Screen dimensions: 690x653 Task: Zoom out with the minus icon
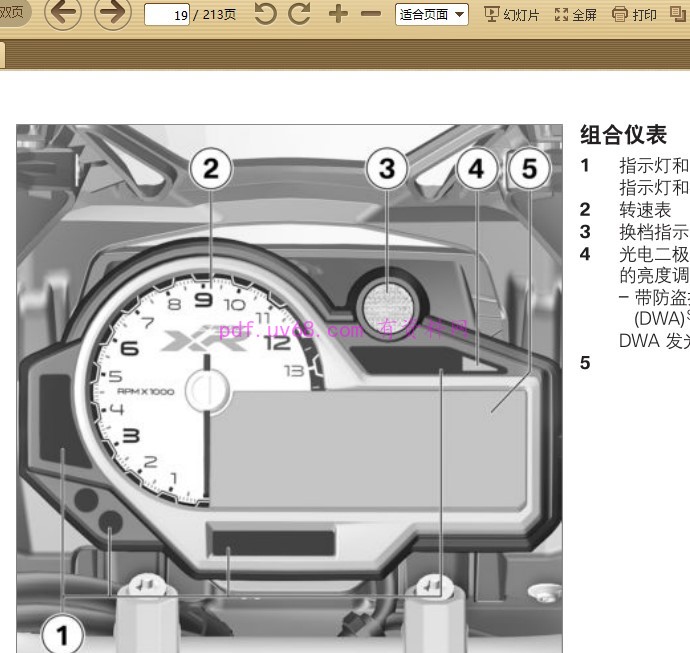[370, 14]
